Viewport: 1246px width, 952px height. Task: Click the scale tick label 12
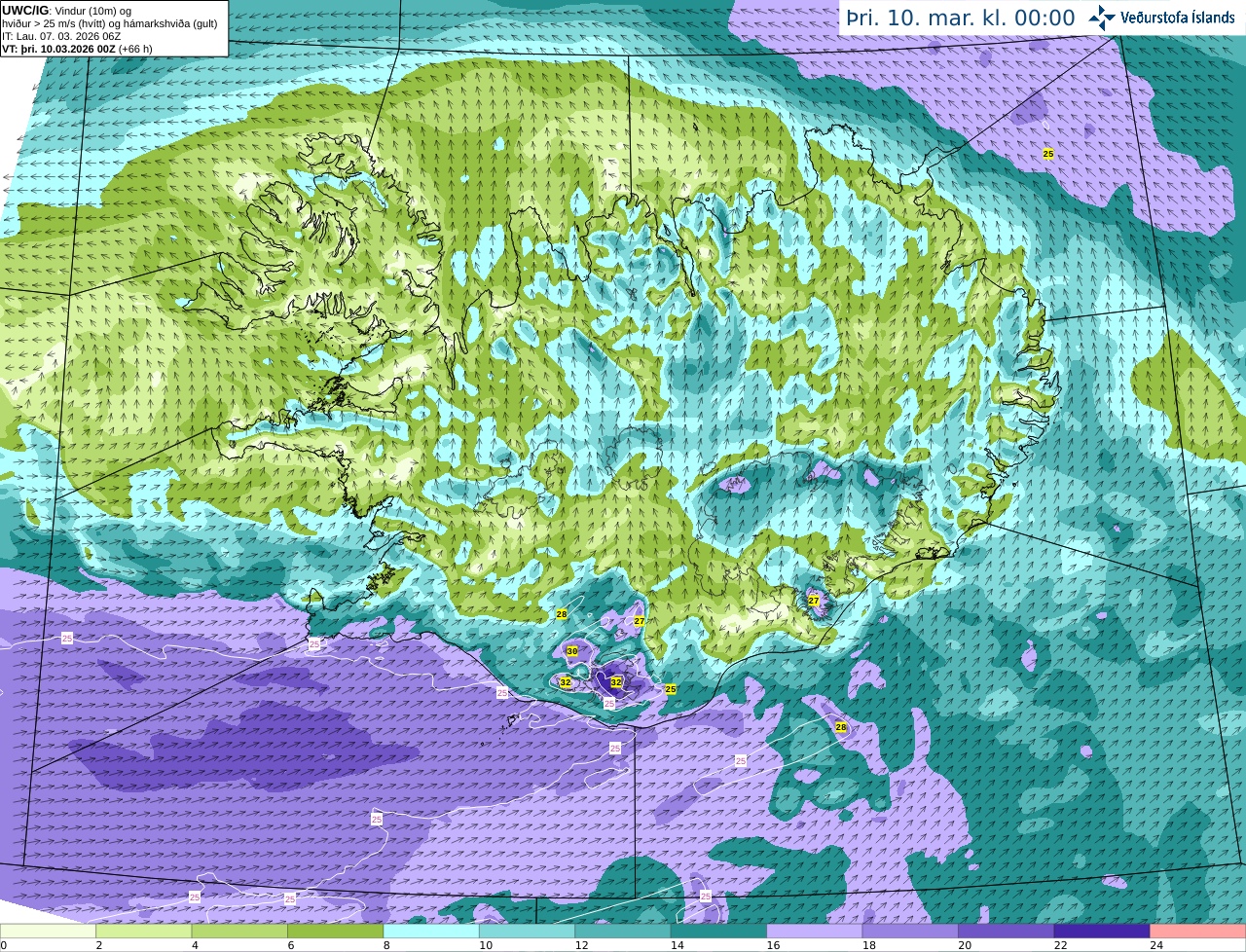[581, 945]
